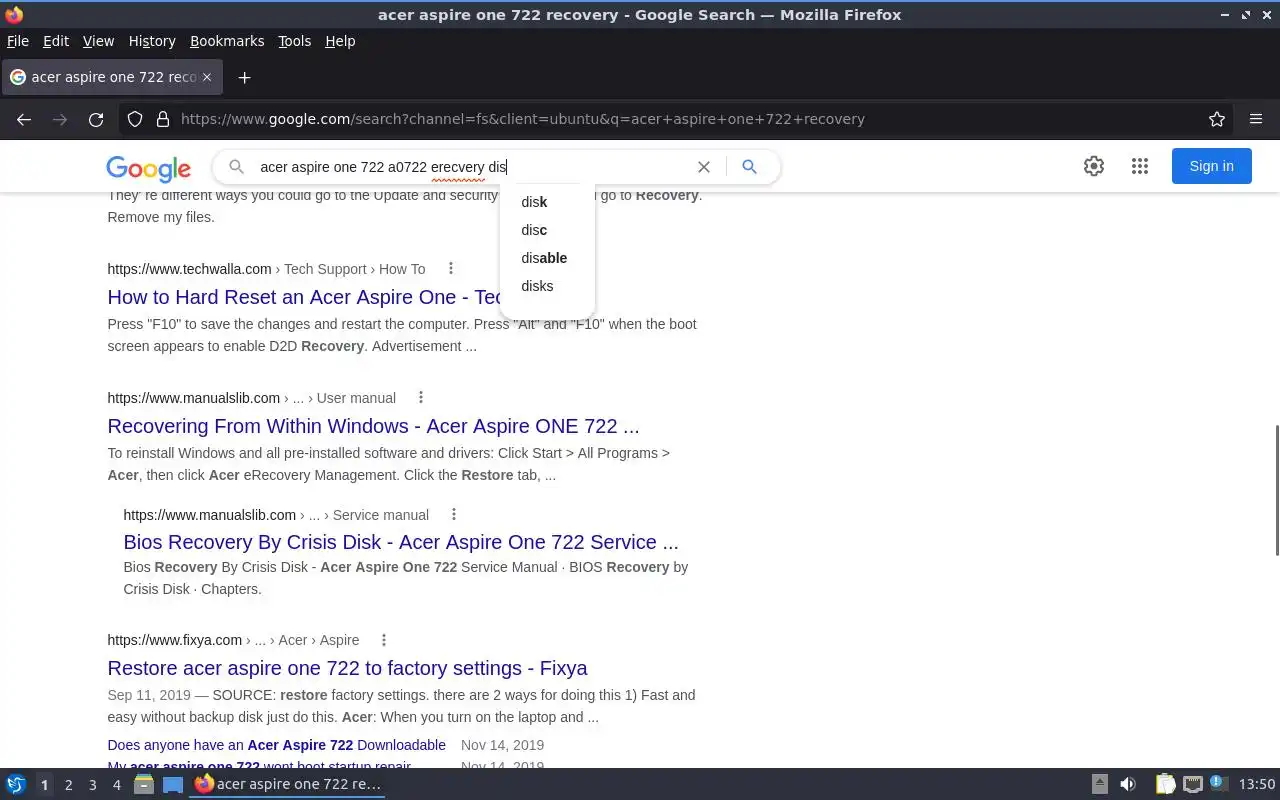Open "Does anyone have an Acer Aspire 722 Downloadable" link
This screenshot has height=800, width=1280.
[276, 745]
